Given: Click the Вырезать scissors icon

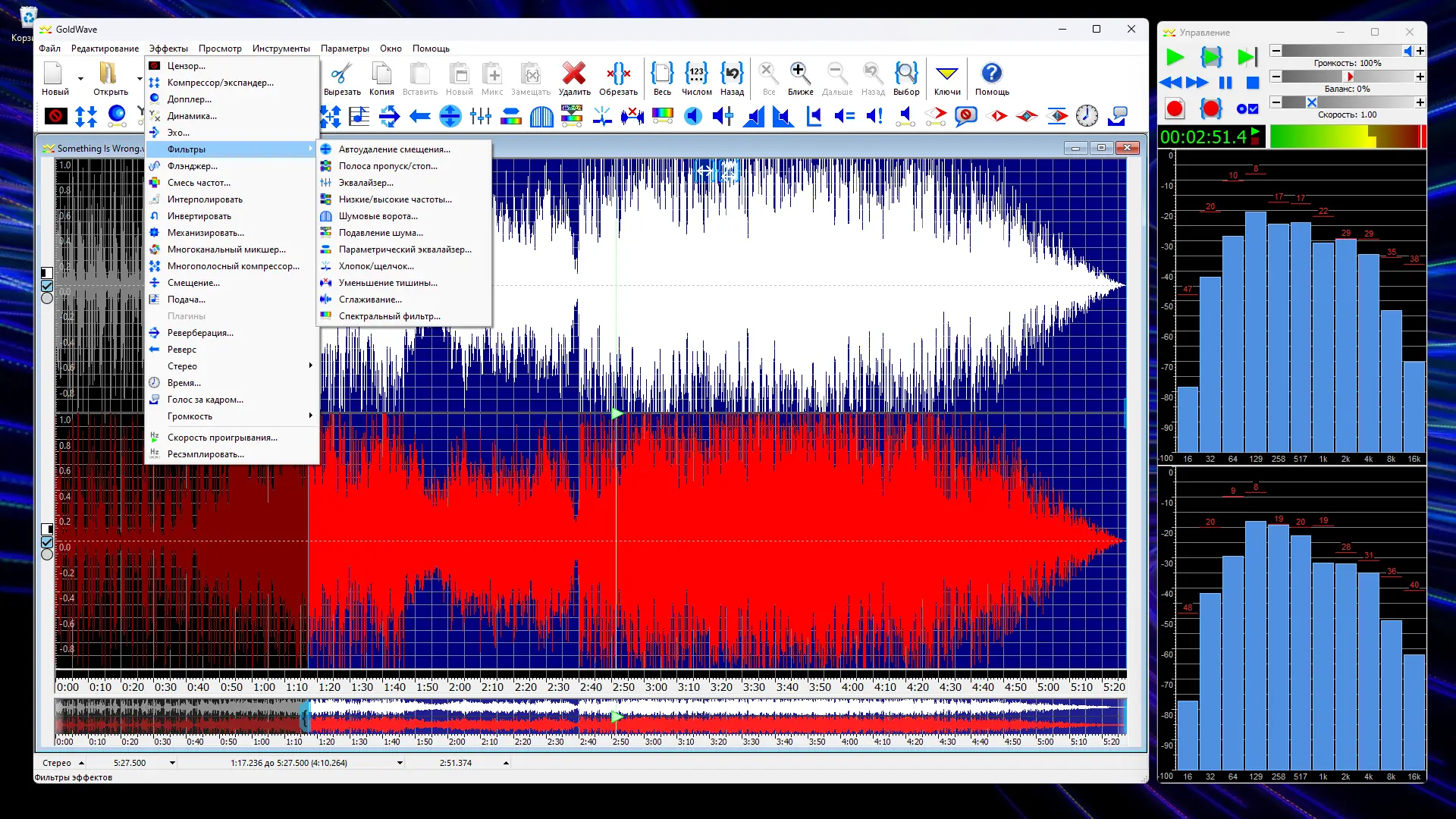Looking at the screenshot, I should 341,74.
